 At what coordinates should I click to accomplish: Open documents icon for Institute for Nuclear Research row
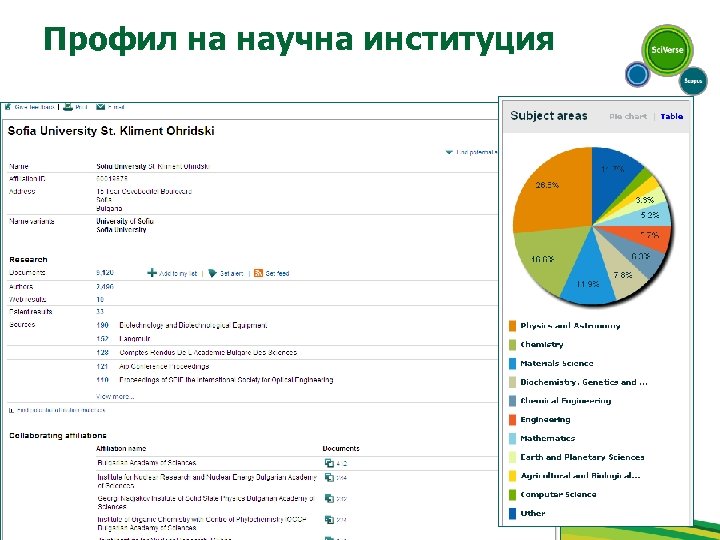(x=329, y=478)
